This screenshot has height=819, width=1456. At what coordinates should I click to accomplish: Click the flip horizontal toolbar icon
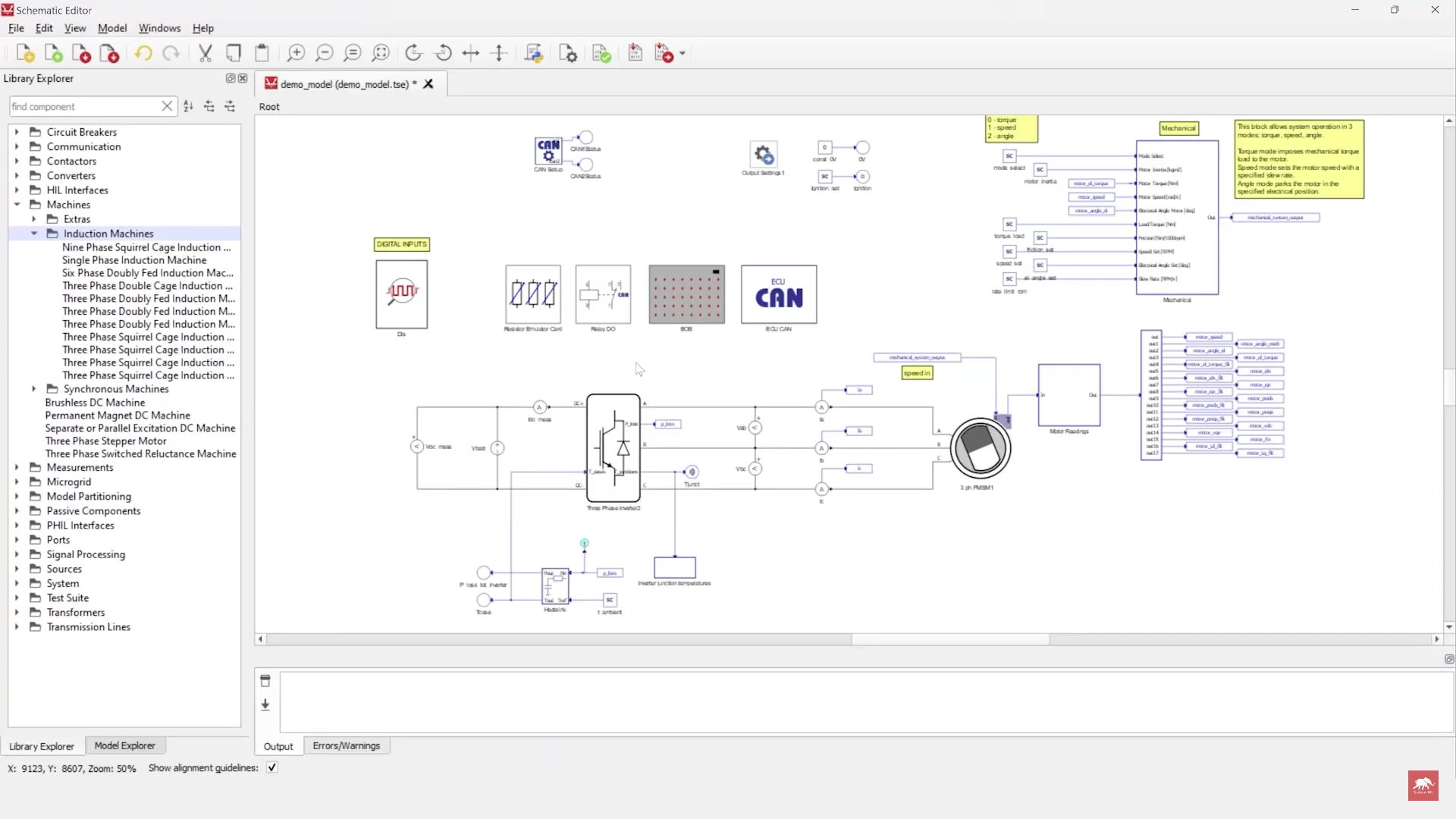(x=471, y=53)
